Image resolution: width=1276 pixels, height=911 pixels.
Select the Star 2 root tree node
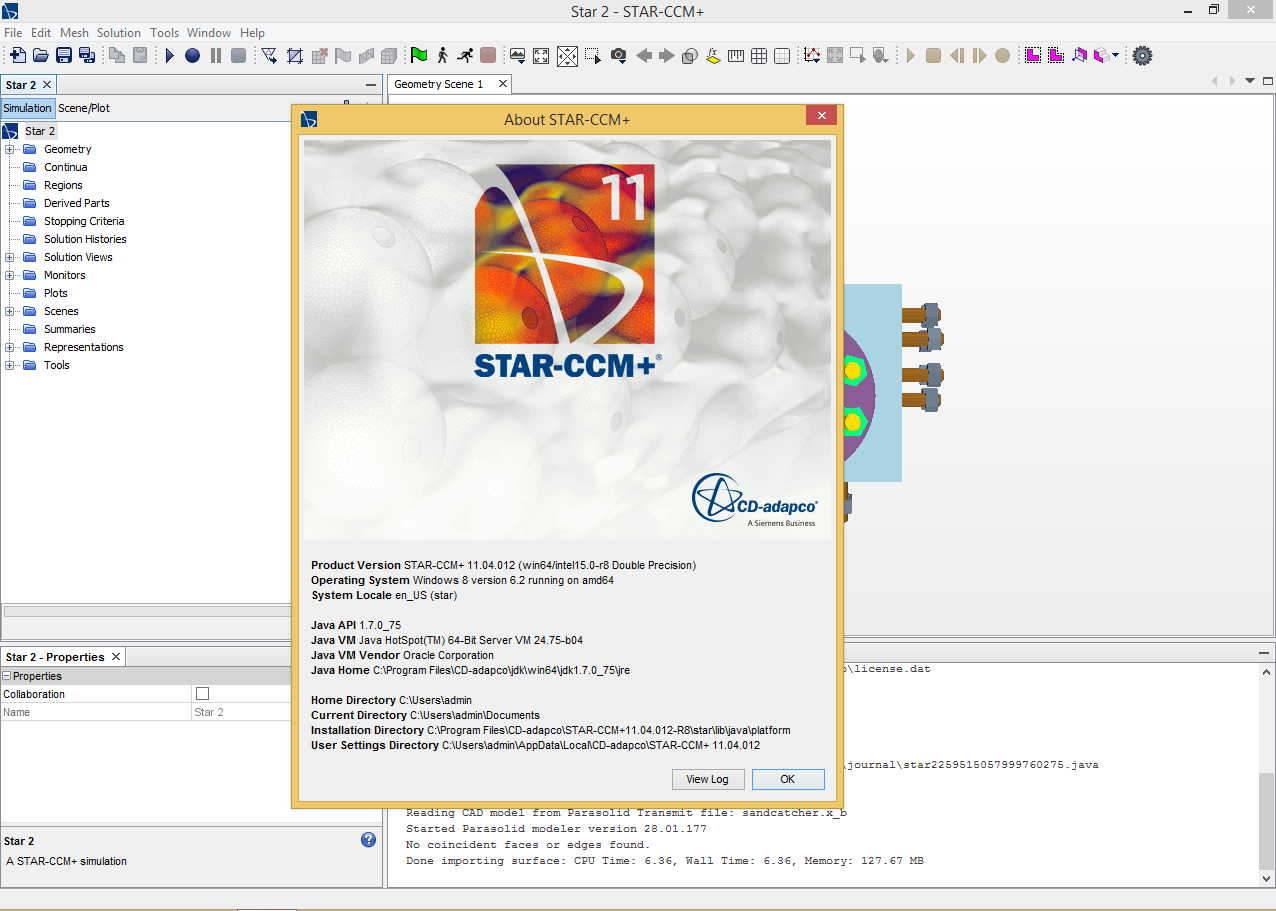click(x=40, y=131)
